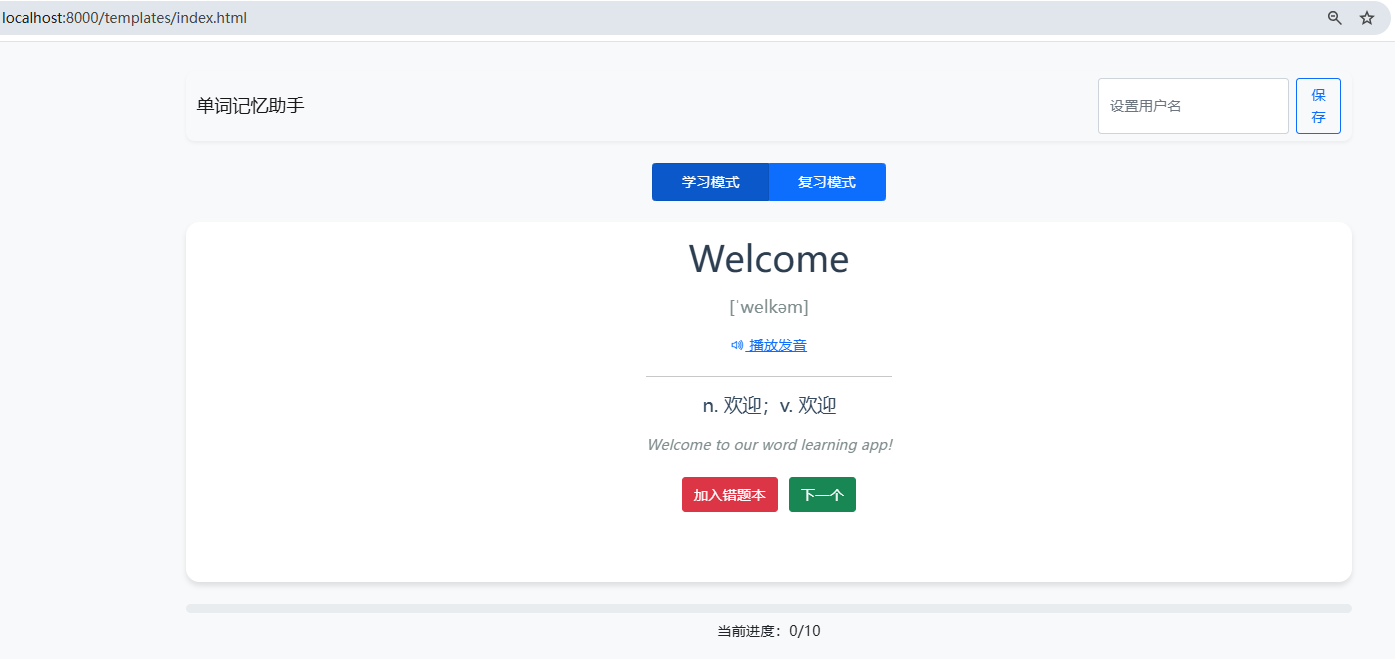Screen dimensions: 1395x659
Task: Click the speaker icon beside 播放发音
Action: pos(737,345)
